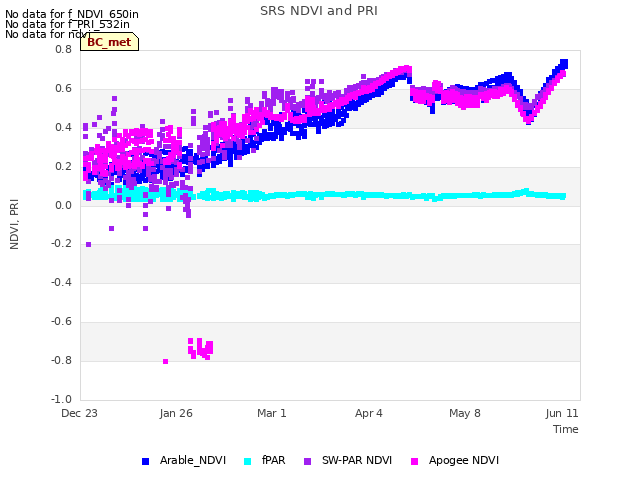Screen dimensions: 640x480
Task: Click the Apogee NDVI legend label
Action: 464,460
